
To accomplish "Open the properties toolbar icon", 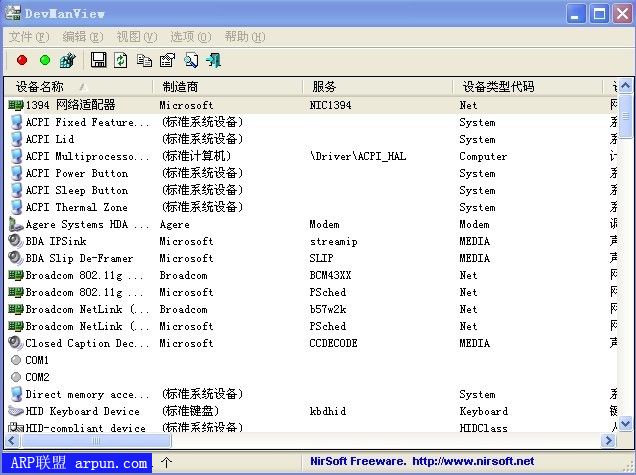I will click(167, 61).
